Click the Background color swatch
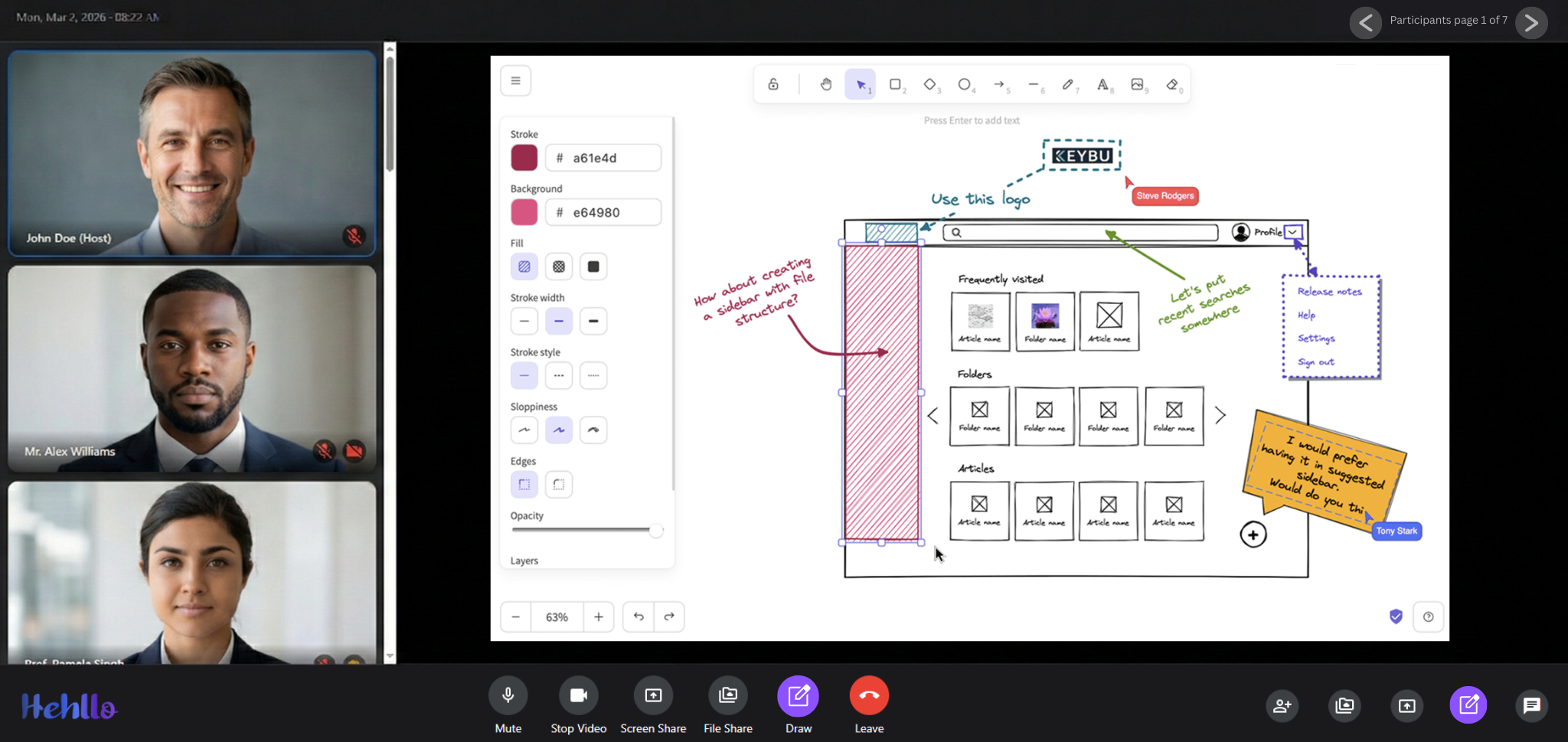Screen dimensions: 1568x742 point(524,212)
